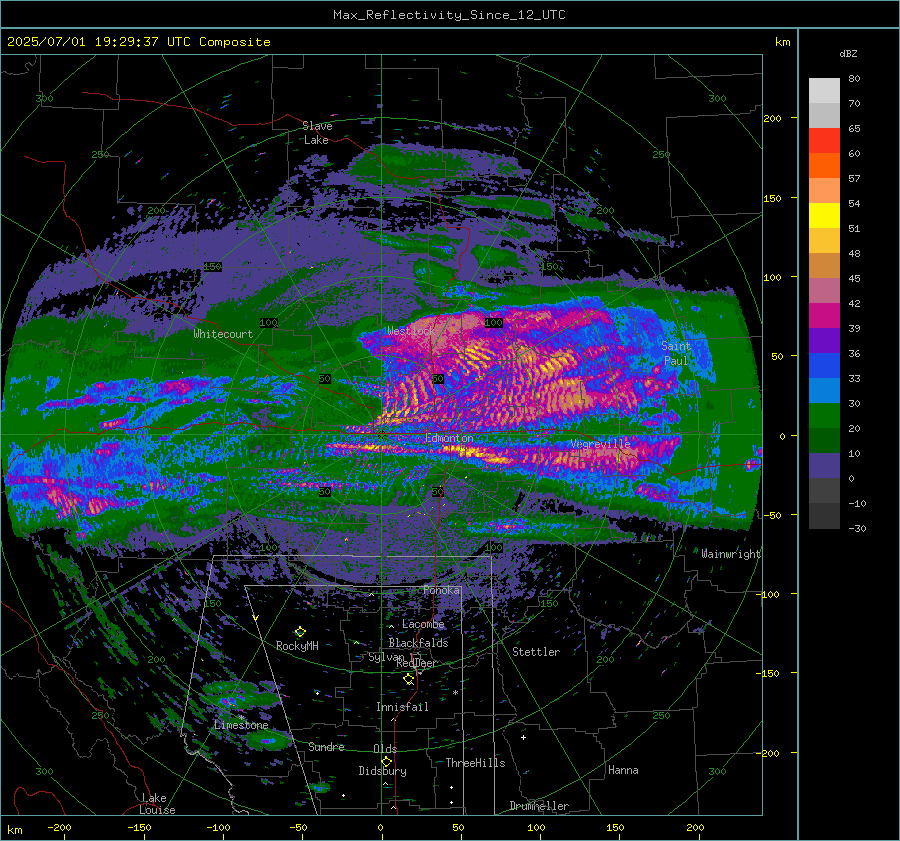Screen dimensions: 900x841
Task: Pick the magenta swatch between 42 and 39
Action: pyautogui.click(x=824, y=315)
